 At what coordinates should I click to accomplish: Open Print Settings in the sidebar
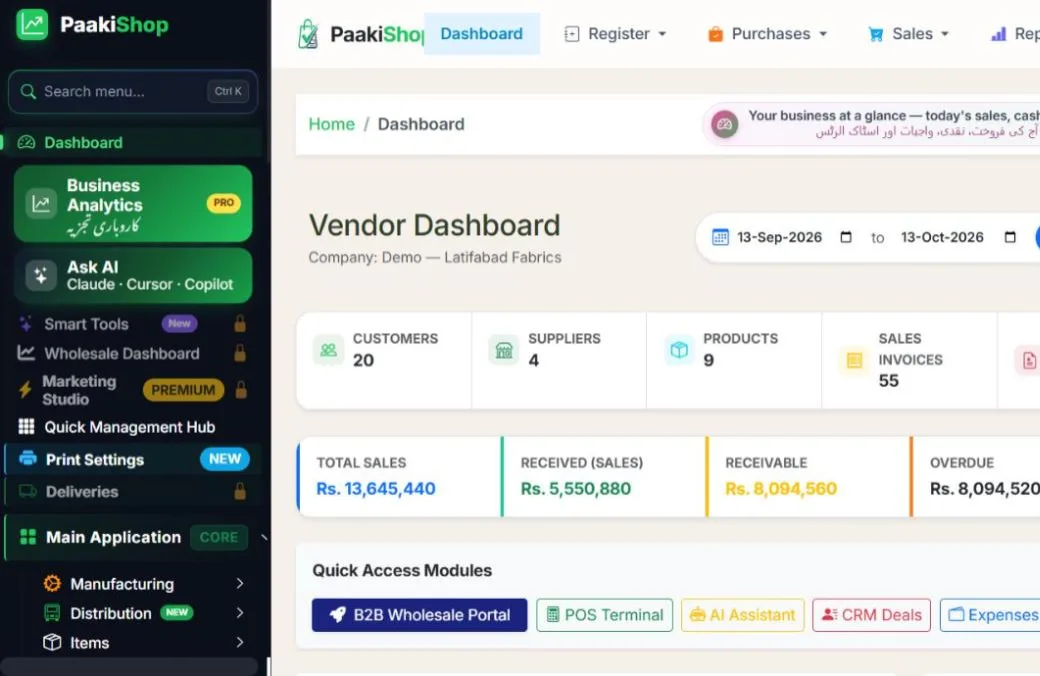click(x=133, y=459)
